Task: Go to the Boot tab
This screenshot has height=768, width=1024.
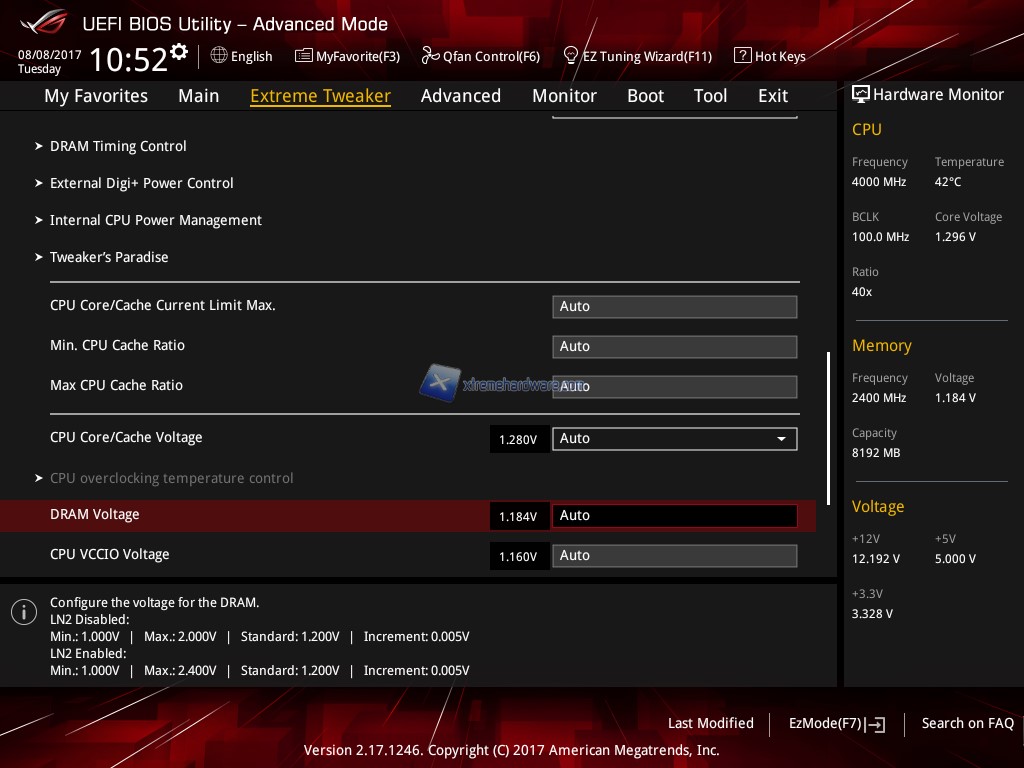Action: click(x=645, y=96)
